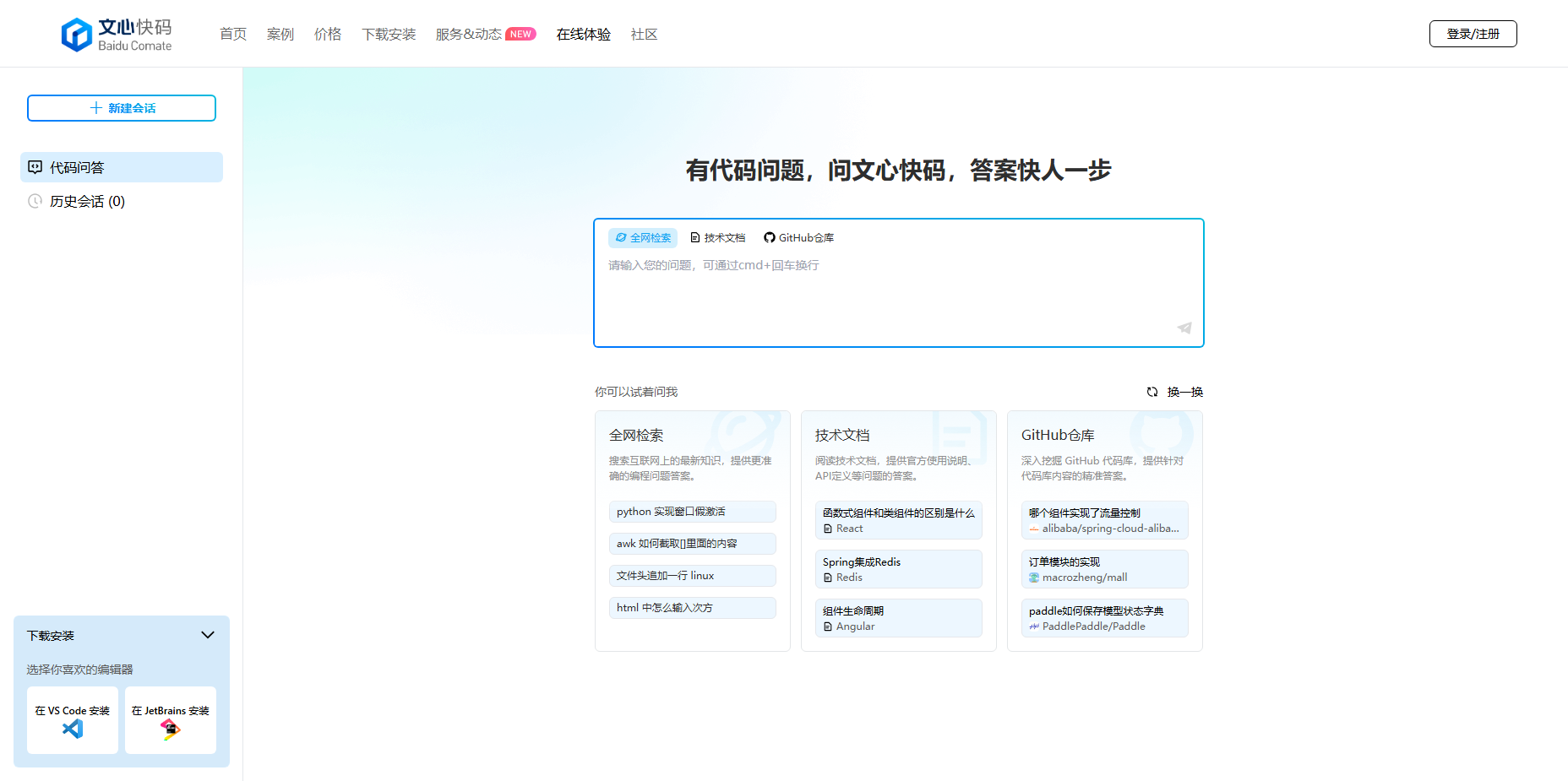This screenshot has height=781, width=1568.
Task: Choose suggestion paddle如何保存模型状态字典
Action: (x=1105, y=618)
